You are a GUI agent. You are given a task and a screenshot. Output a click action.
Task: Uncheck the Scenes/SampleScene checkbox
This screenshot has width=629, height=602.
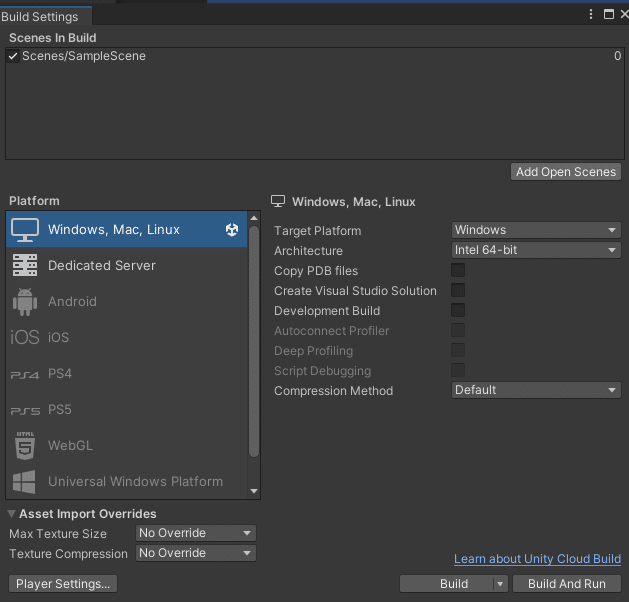[13, 56]
